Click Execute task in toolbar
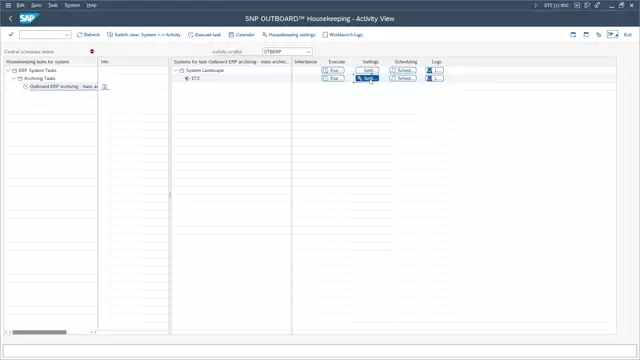640x360 pixels. tap(204, 35)
